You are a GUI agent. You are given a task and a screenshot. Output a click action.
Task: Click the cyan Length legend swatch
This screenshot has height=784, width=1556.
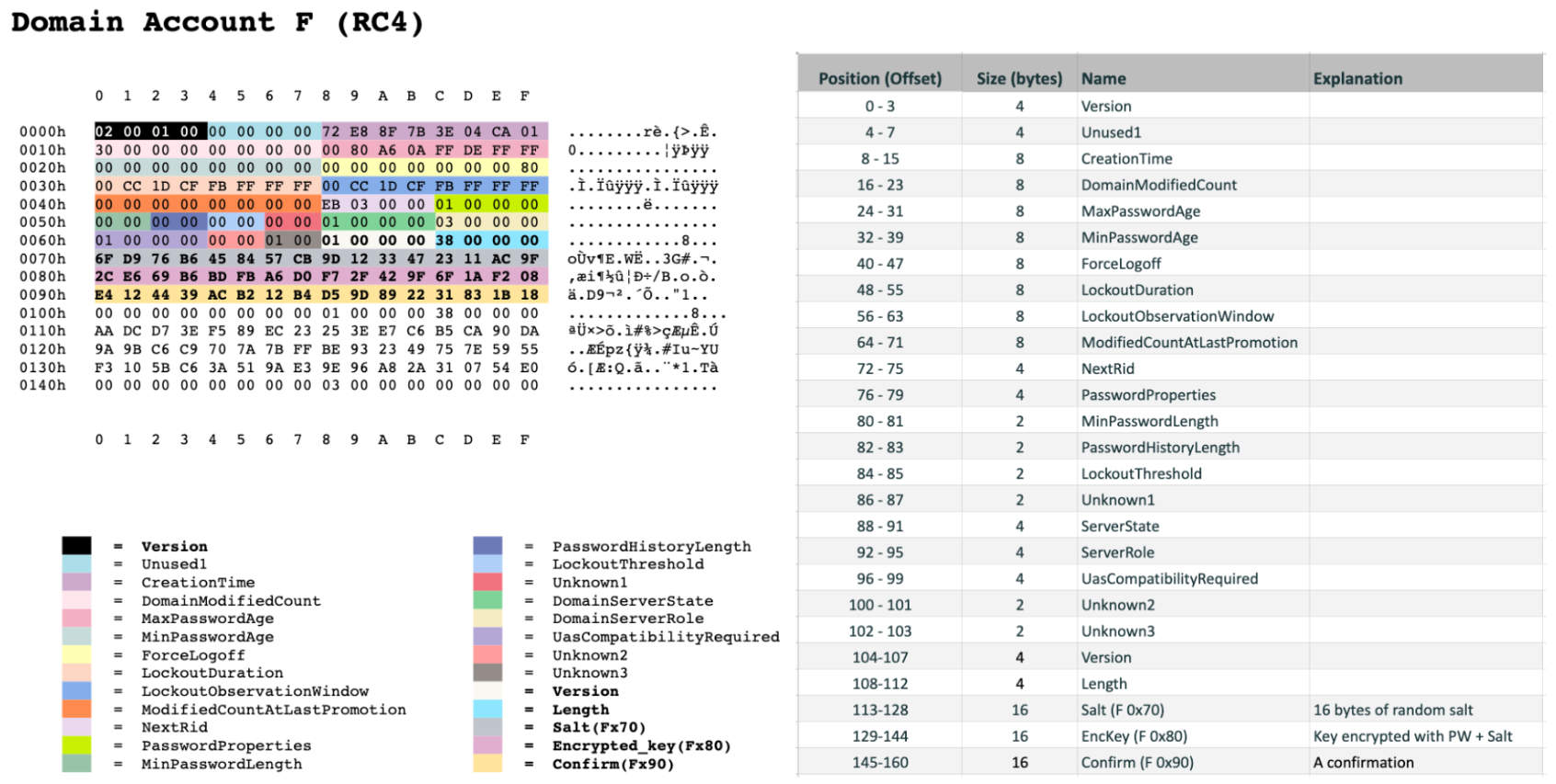coord(487,709)
